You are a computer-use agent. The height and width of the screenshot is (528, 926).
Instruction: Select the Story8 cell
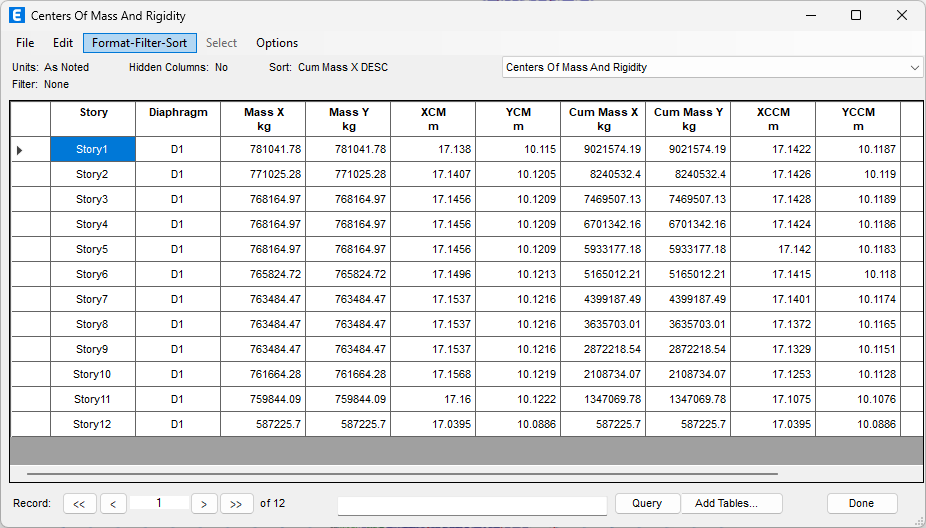[93, 324]
